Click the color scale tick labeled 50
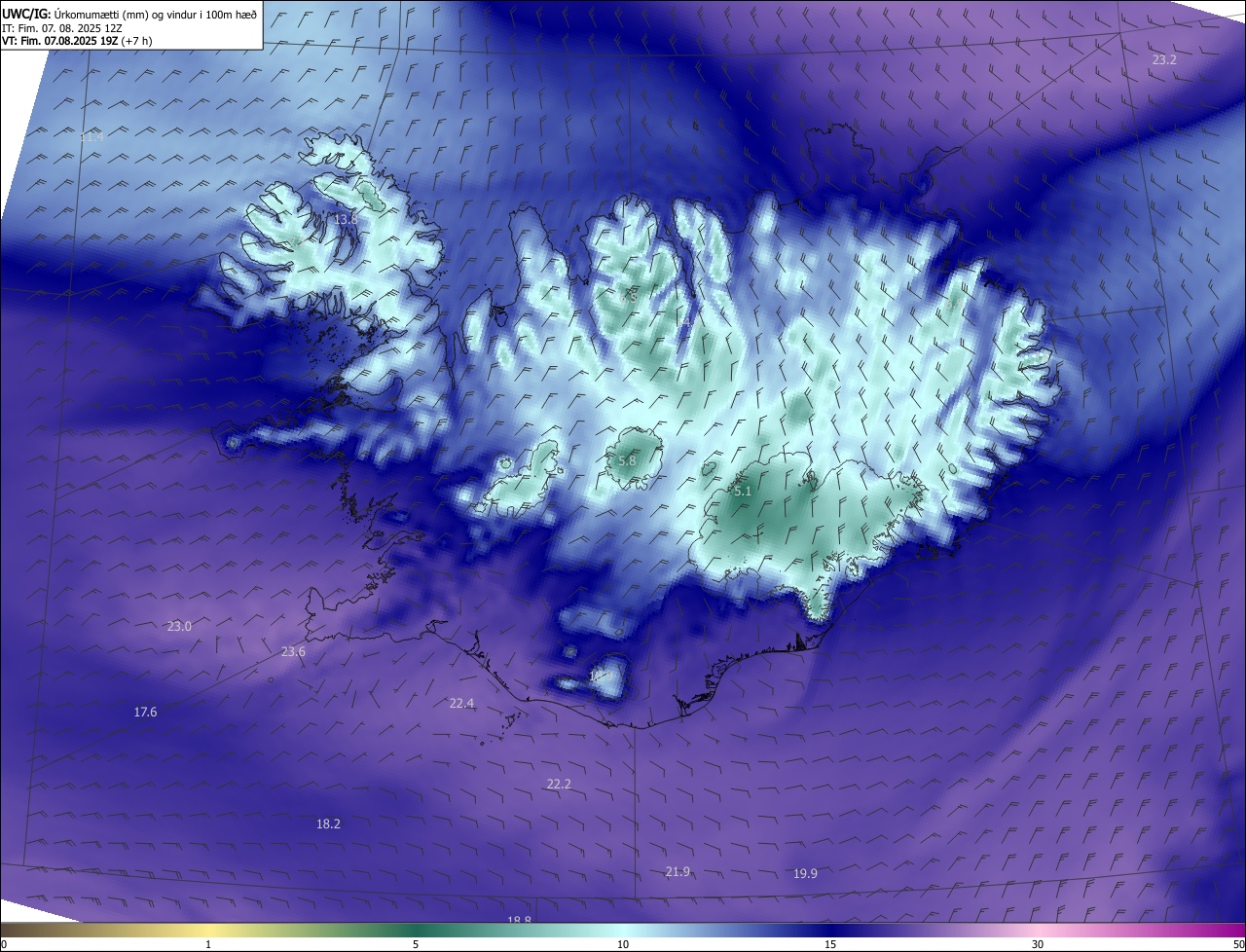 point(1239,944)
